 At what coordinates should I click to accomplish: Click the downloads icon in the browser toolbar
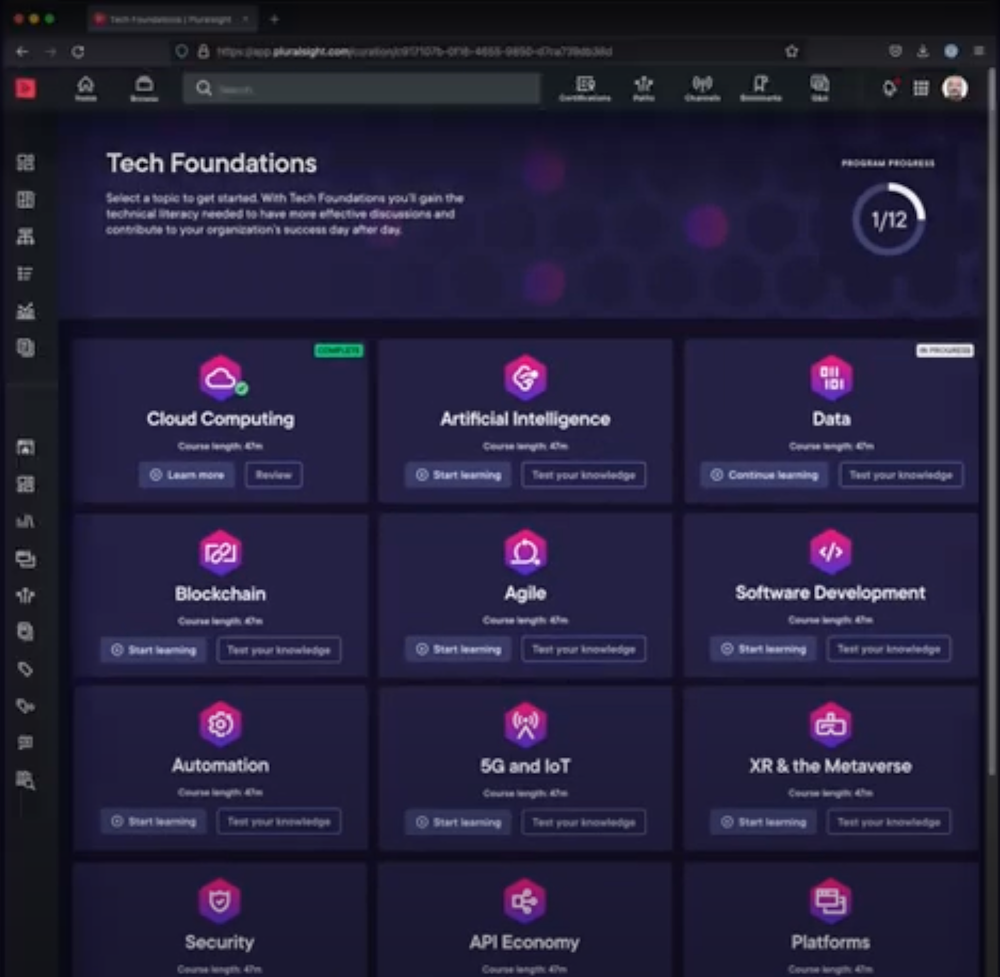(x=922, y=51)
